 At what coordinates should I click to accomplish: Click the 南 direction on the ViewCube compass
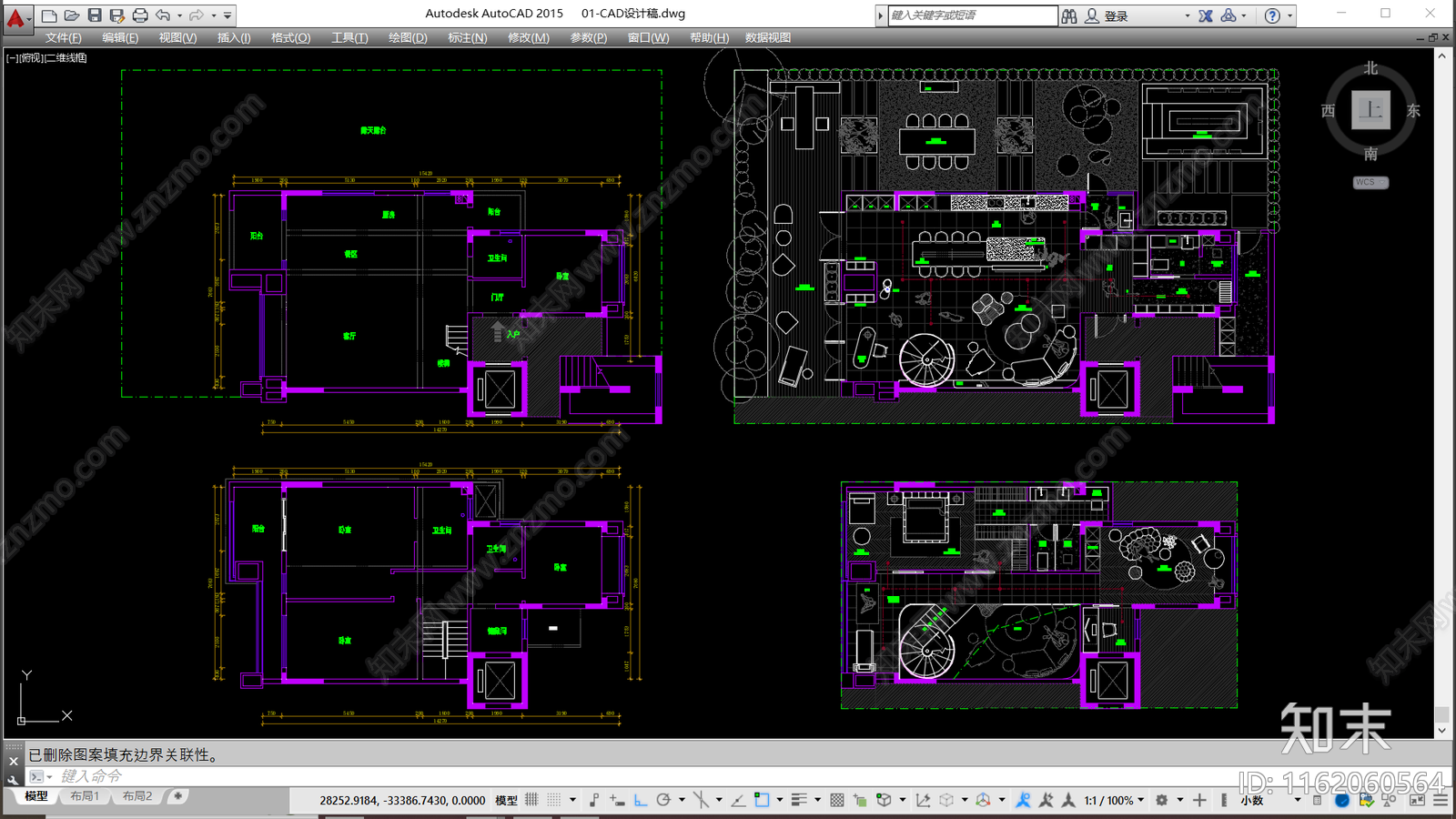pos(1370,153)
